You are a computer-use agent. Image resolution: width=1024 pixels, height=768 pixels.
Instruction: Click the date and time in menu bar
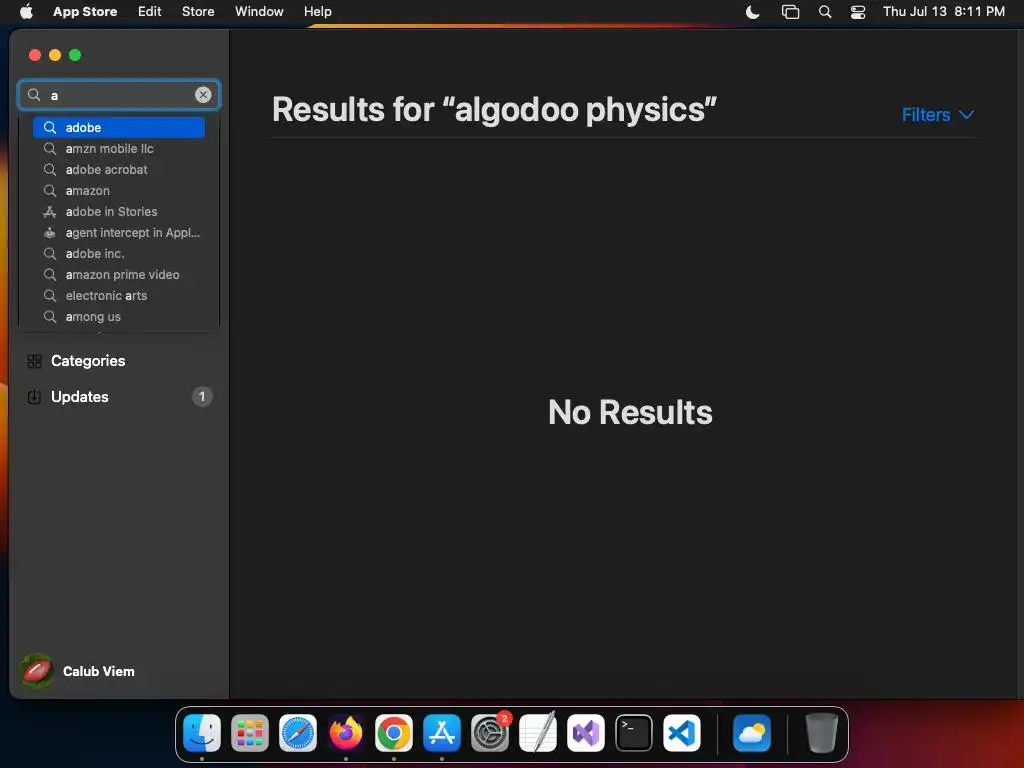coord(944,12)
